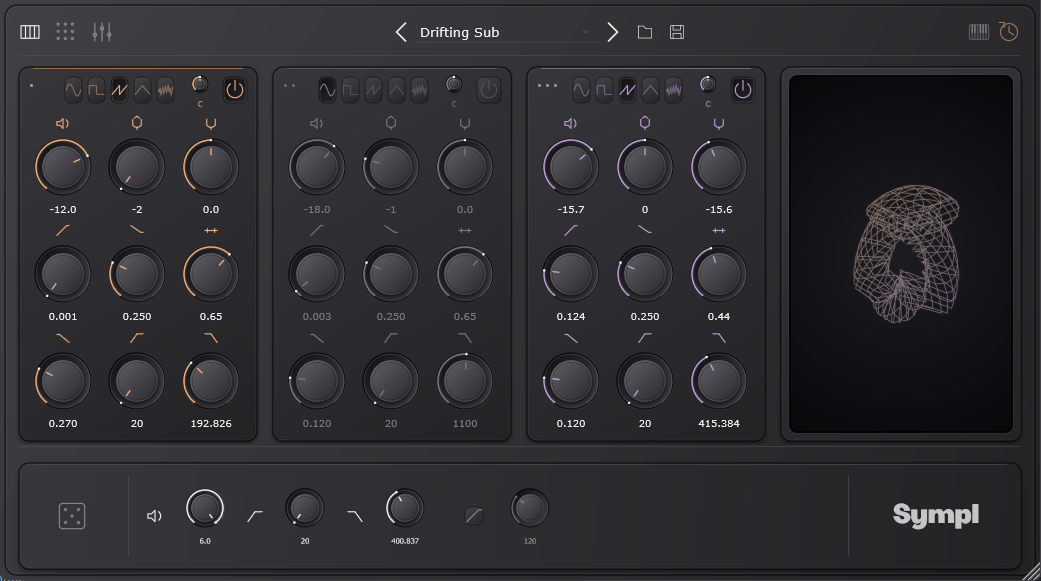The height and width of the screenshot is (581, 1041).
Task: Select square wave in orange oscillator one
Action: click(x=96, y=90)
